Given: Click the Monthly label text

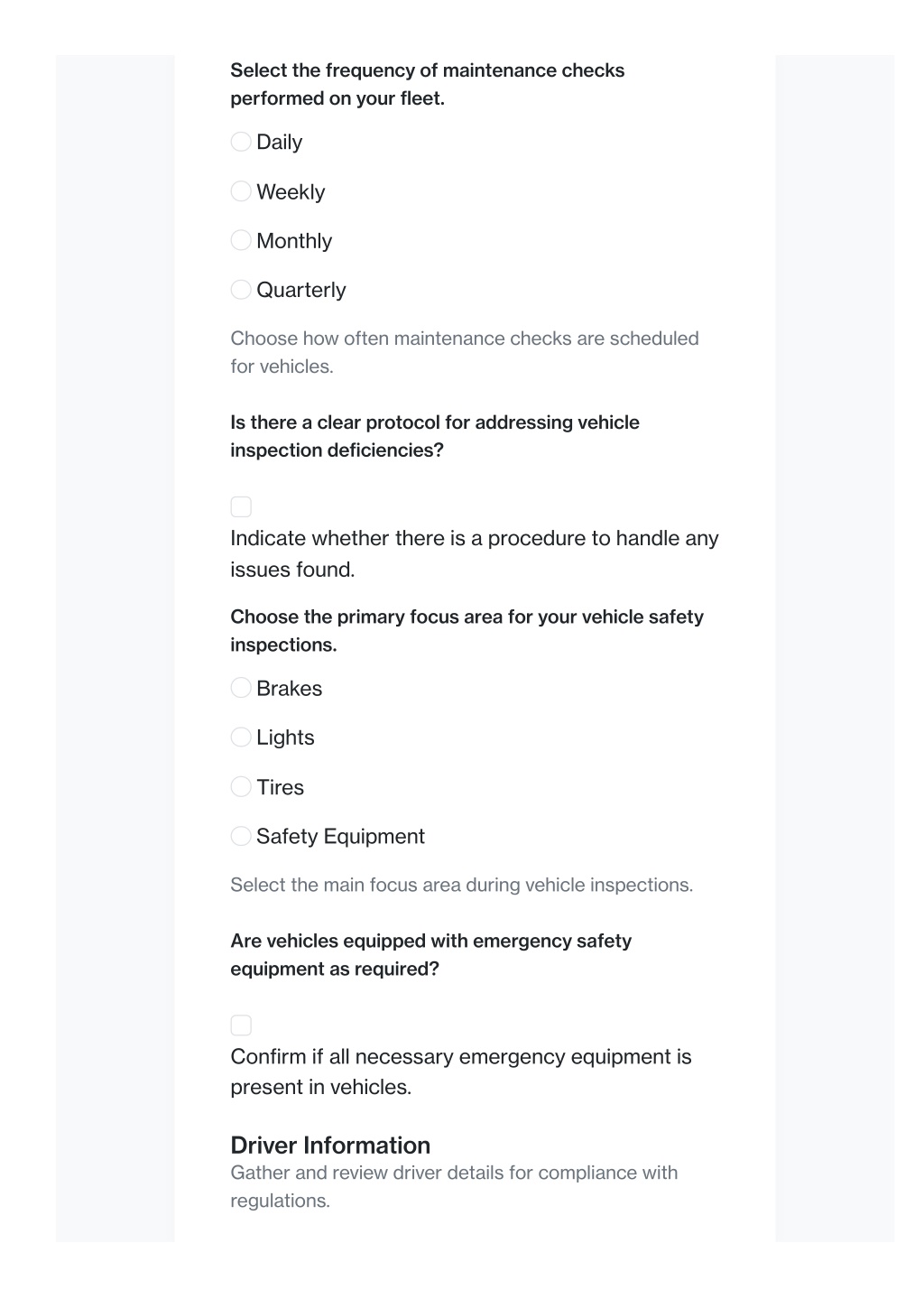Looking at the screenshot, I should coord(294,241).
